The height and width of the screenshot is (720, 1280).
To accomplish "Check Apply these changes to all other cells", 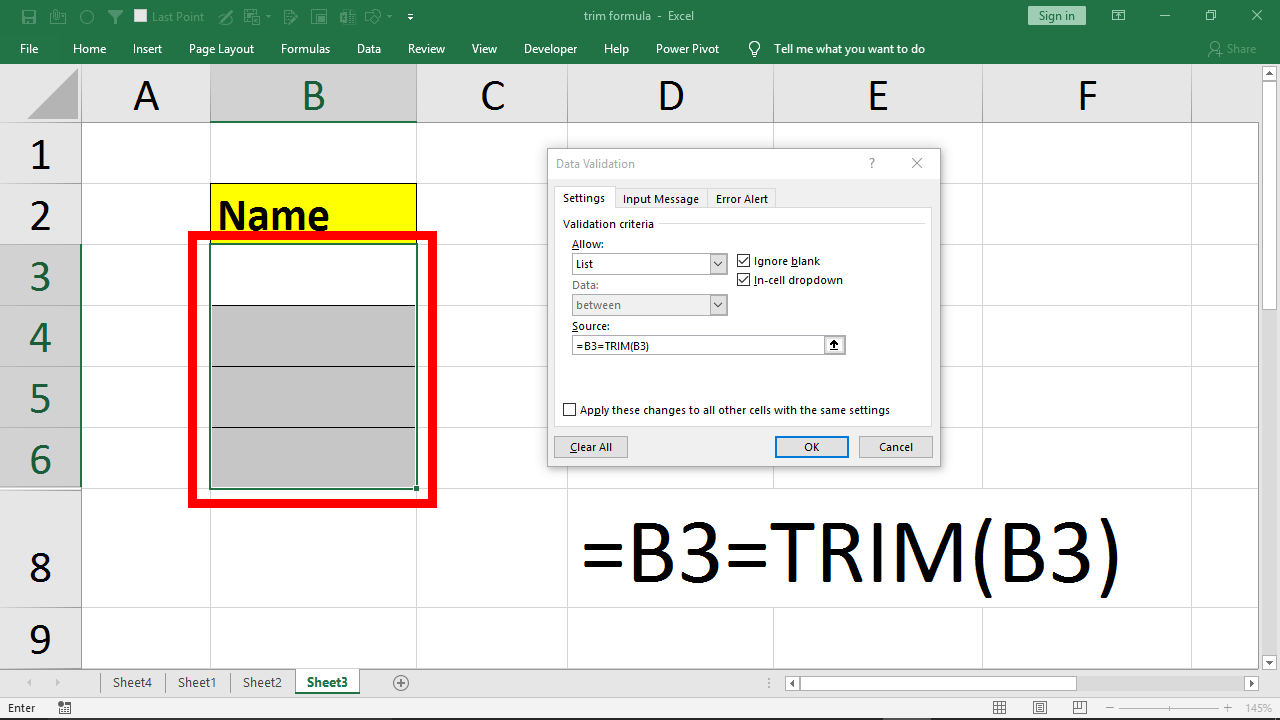I will (x=570, y=409).
